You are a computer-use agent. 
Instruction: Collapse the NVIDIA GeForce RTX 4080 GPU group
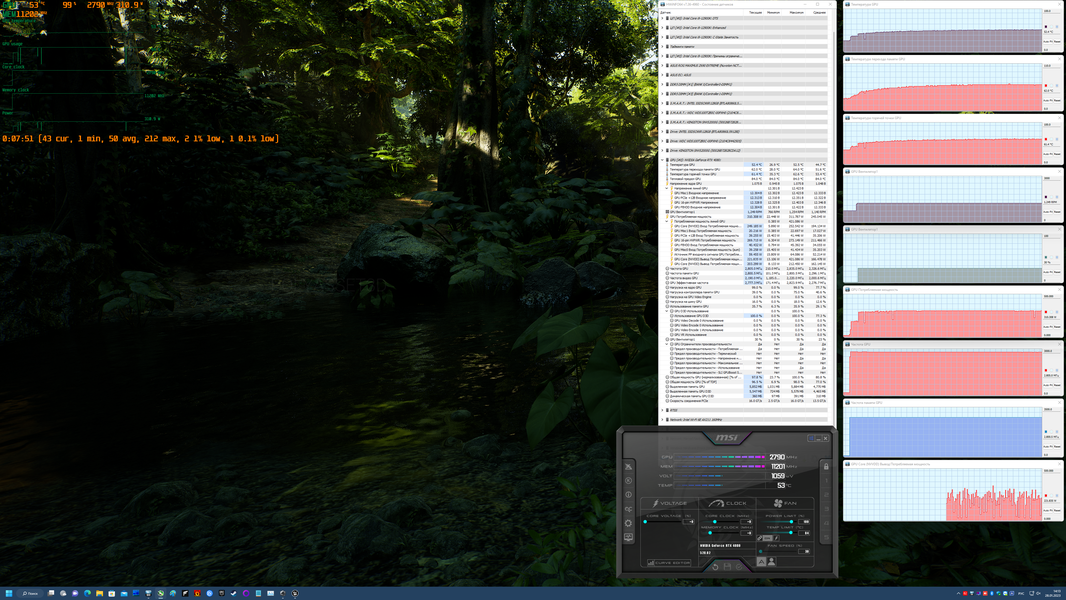click(x=663, y=160)
